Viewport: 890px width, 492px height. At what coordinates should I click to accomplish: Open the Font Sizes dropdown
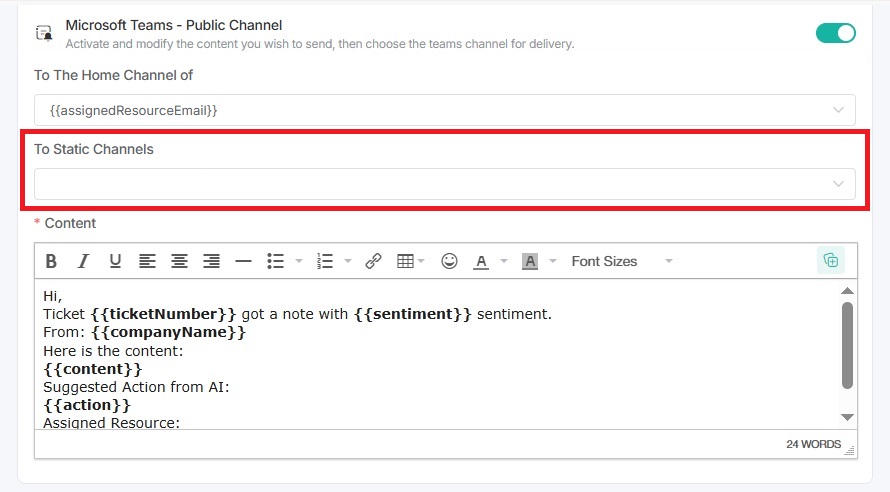622,261
